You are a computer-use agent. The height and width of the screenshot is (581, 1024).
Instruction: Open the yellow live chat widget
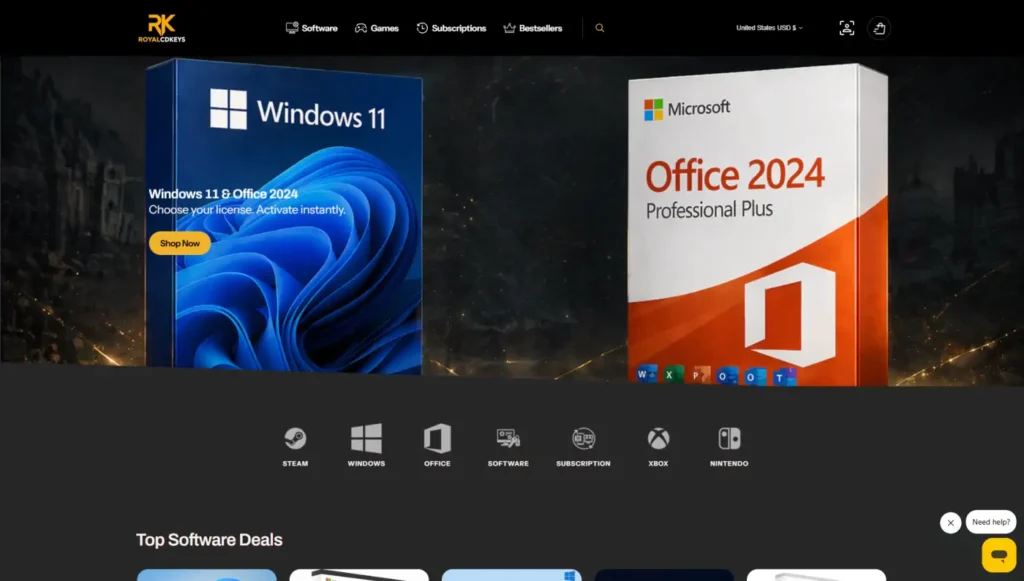[999, 555]
